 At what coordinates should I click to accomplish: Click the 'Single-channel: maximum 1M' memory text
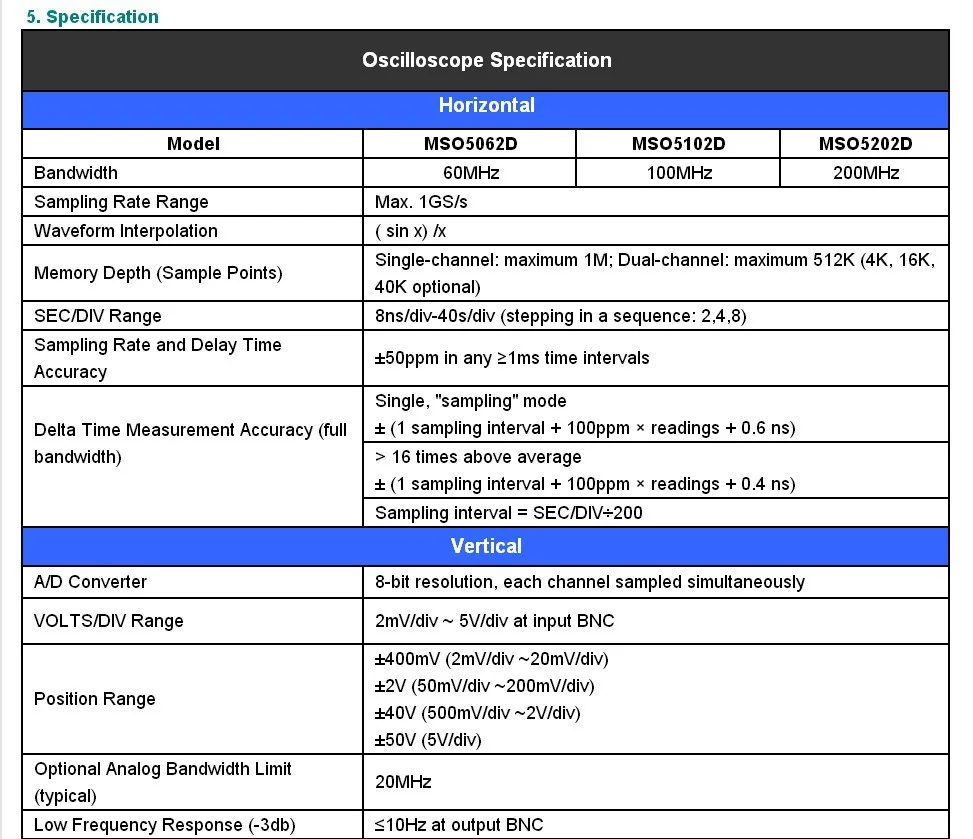493,259
